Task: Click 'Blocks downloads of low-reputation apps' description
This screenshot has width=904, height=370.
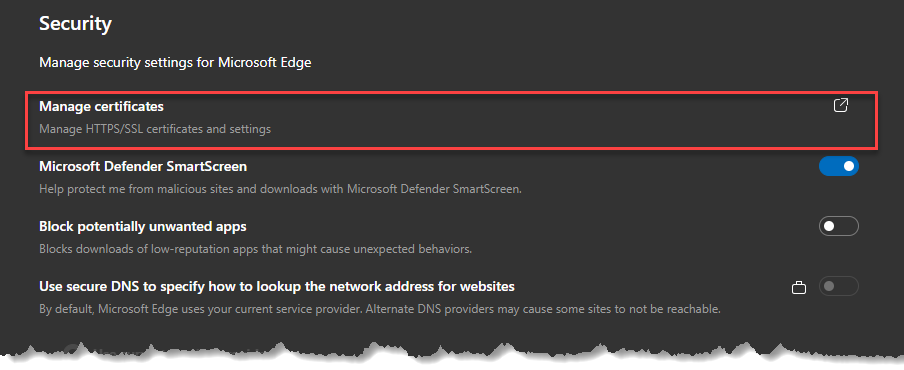Action: (255, 250)
